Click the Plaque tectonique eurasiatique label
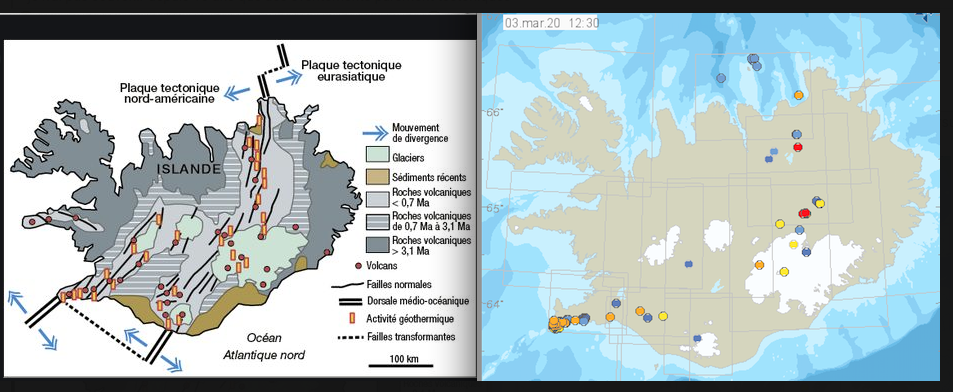The image size is (953, 392). [351, 70]
